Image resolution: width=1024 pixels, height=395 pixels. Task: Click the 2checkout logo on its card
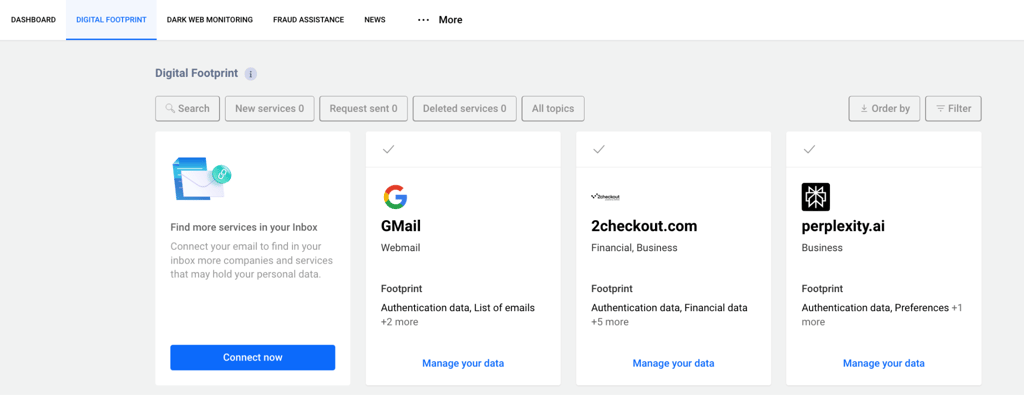click(605, 196)
